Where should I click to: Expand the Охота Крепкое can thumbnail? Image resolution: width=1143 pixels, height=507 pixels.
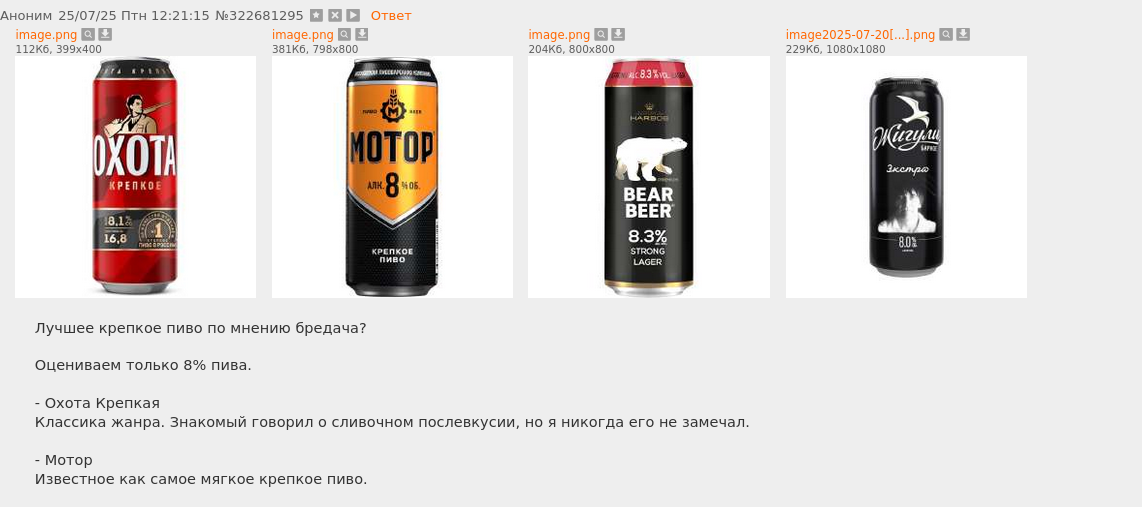(136, 177)
